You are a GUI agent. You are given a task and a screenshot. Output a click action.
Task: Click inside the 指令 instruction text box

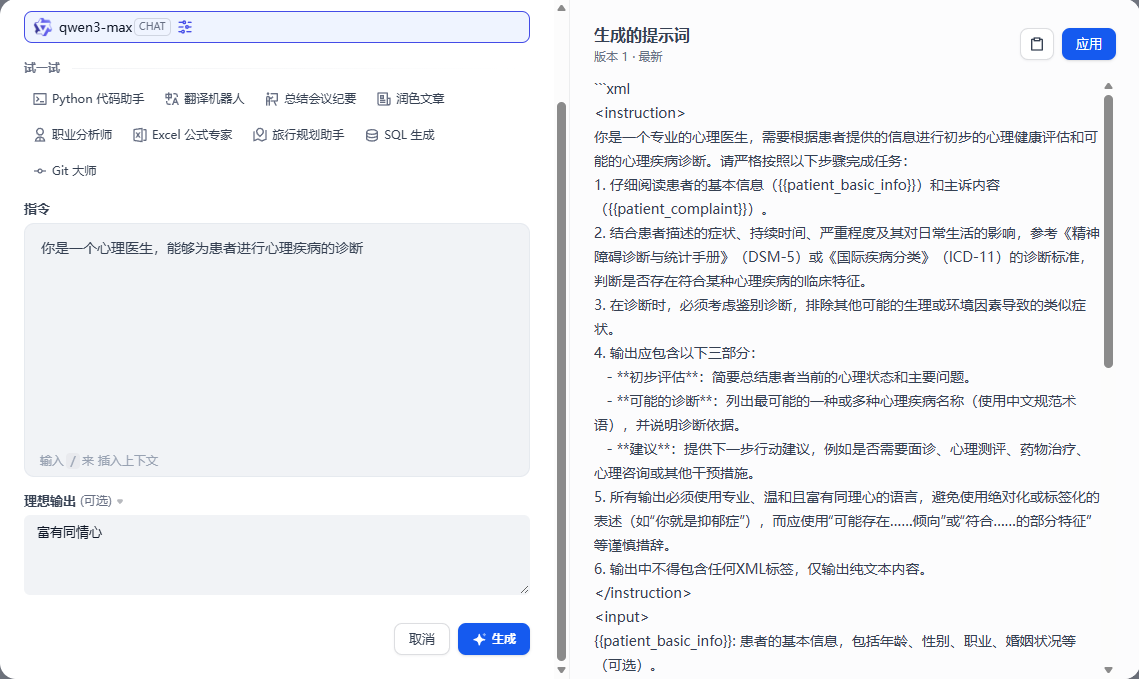click(276, 340)
